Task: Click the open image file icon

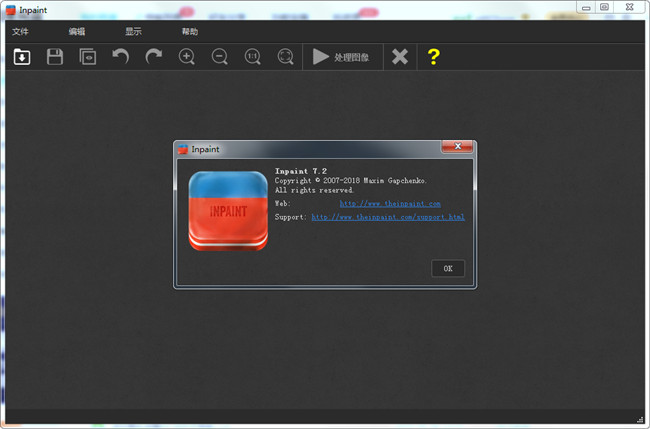Action: pyautogui.click(x=21, y=57)
